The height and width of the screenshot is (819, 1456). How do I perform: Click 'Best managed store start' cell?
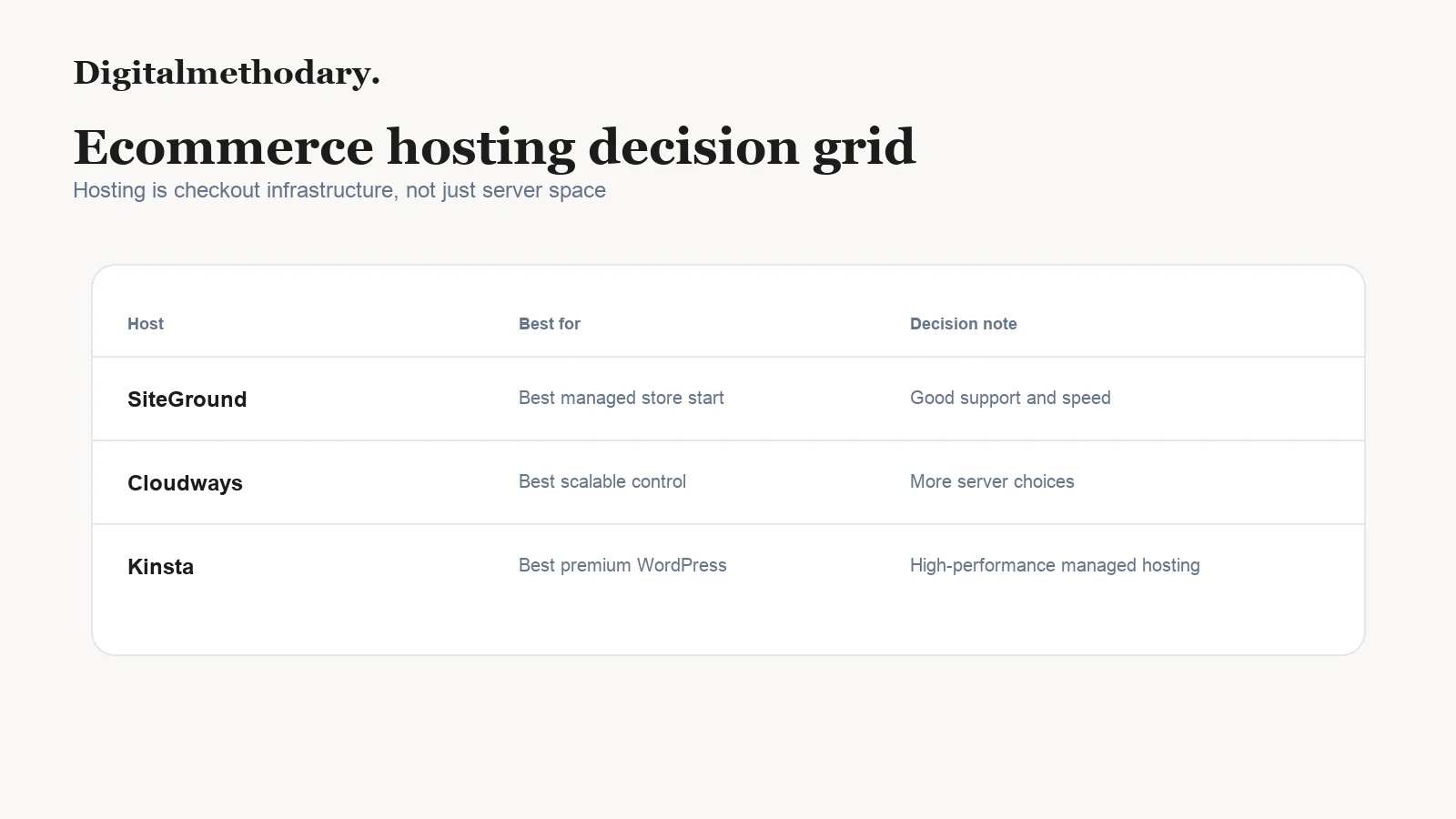coord(622,398)
